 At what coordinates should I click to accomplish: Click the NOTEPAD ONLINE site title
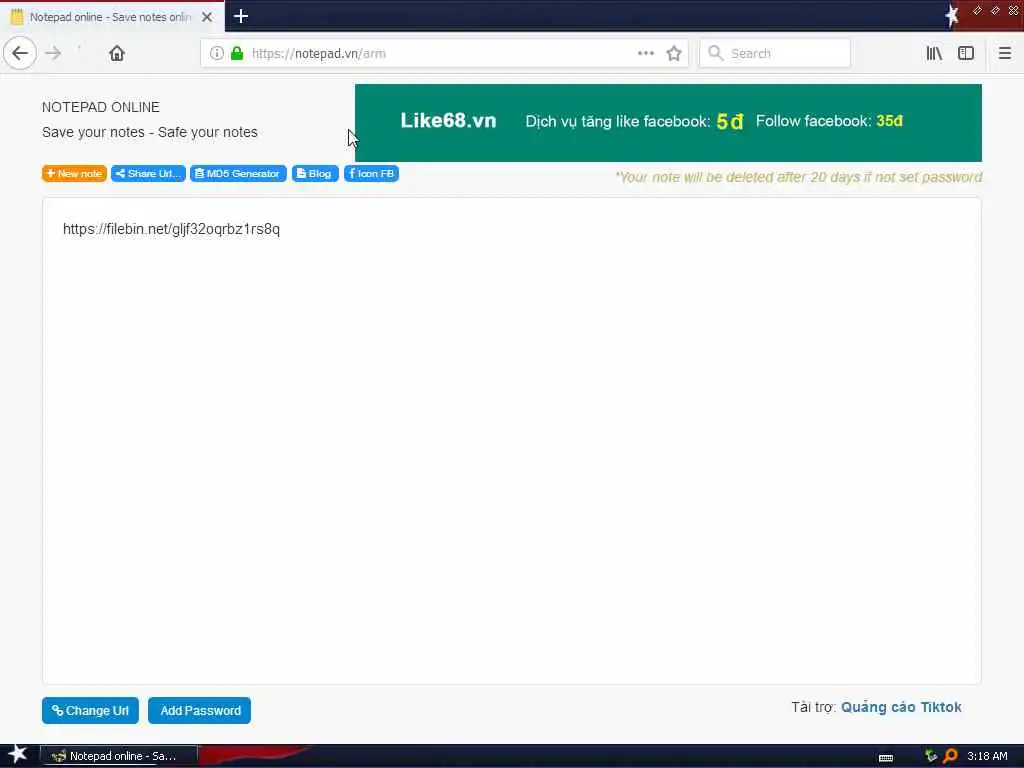101,107
